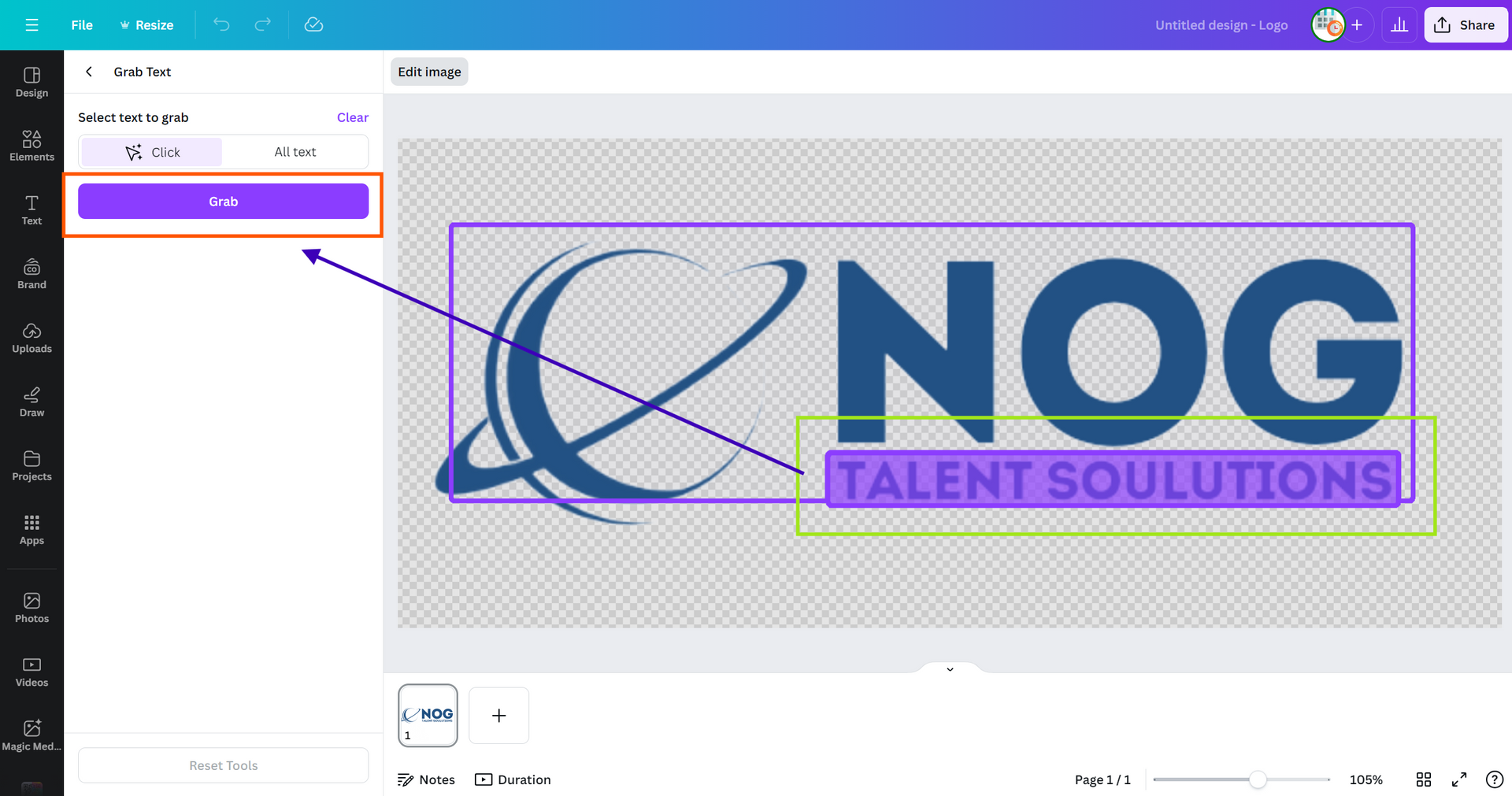Open the analytics chart icon
1512x796 pixels.
coord(1399,25)
